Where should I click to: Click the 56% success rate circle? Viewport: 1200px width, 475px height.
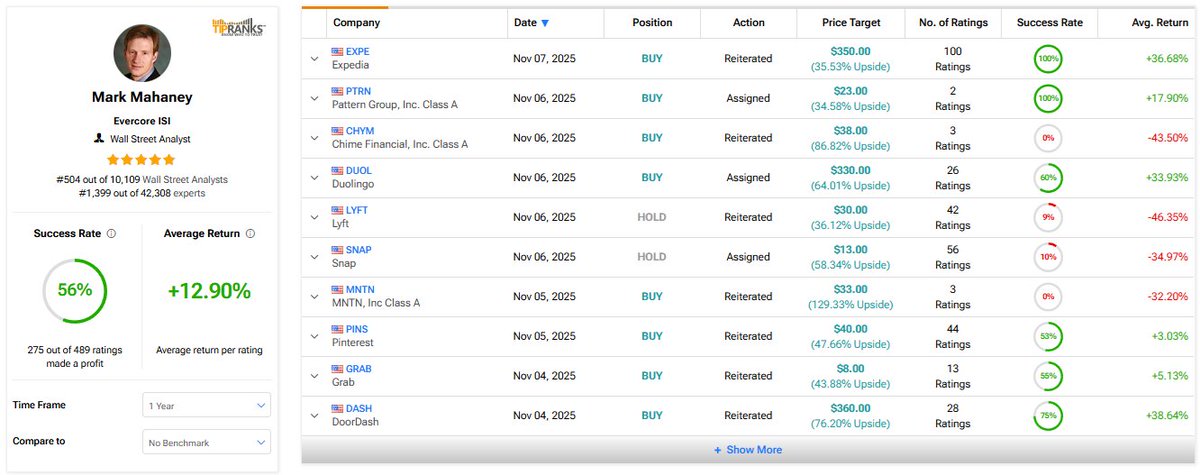pos(74,291)
